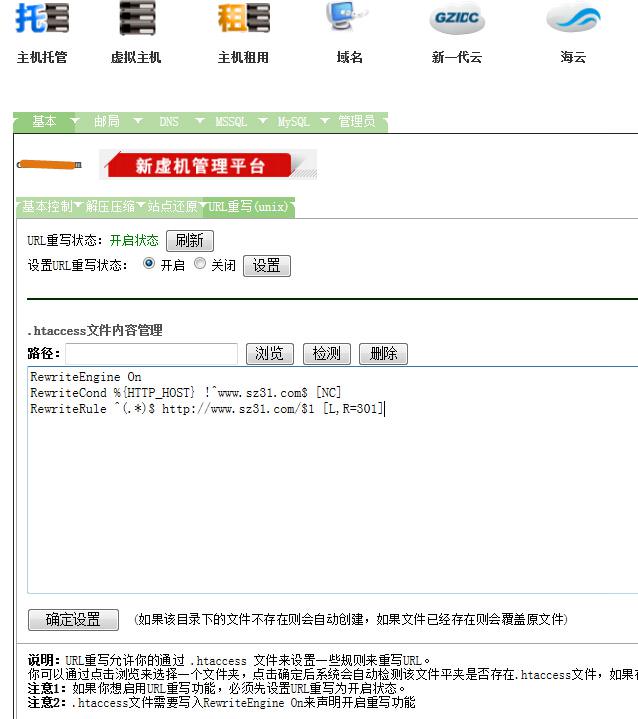Open the 站点还原 sub-tab
Screen dimensions: 638x719
[x=172, y=207]
